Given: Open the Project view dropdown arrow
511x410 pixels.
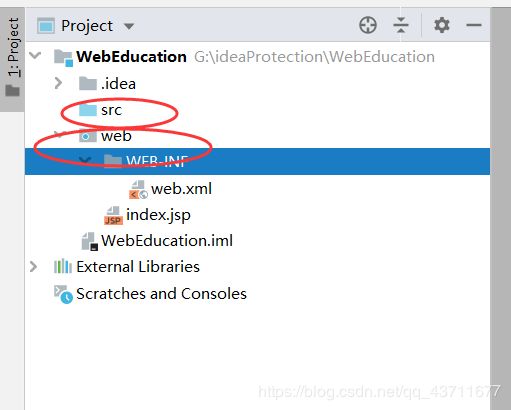Looking at the screenshot, I should coord(129,26).
